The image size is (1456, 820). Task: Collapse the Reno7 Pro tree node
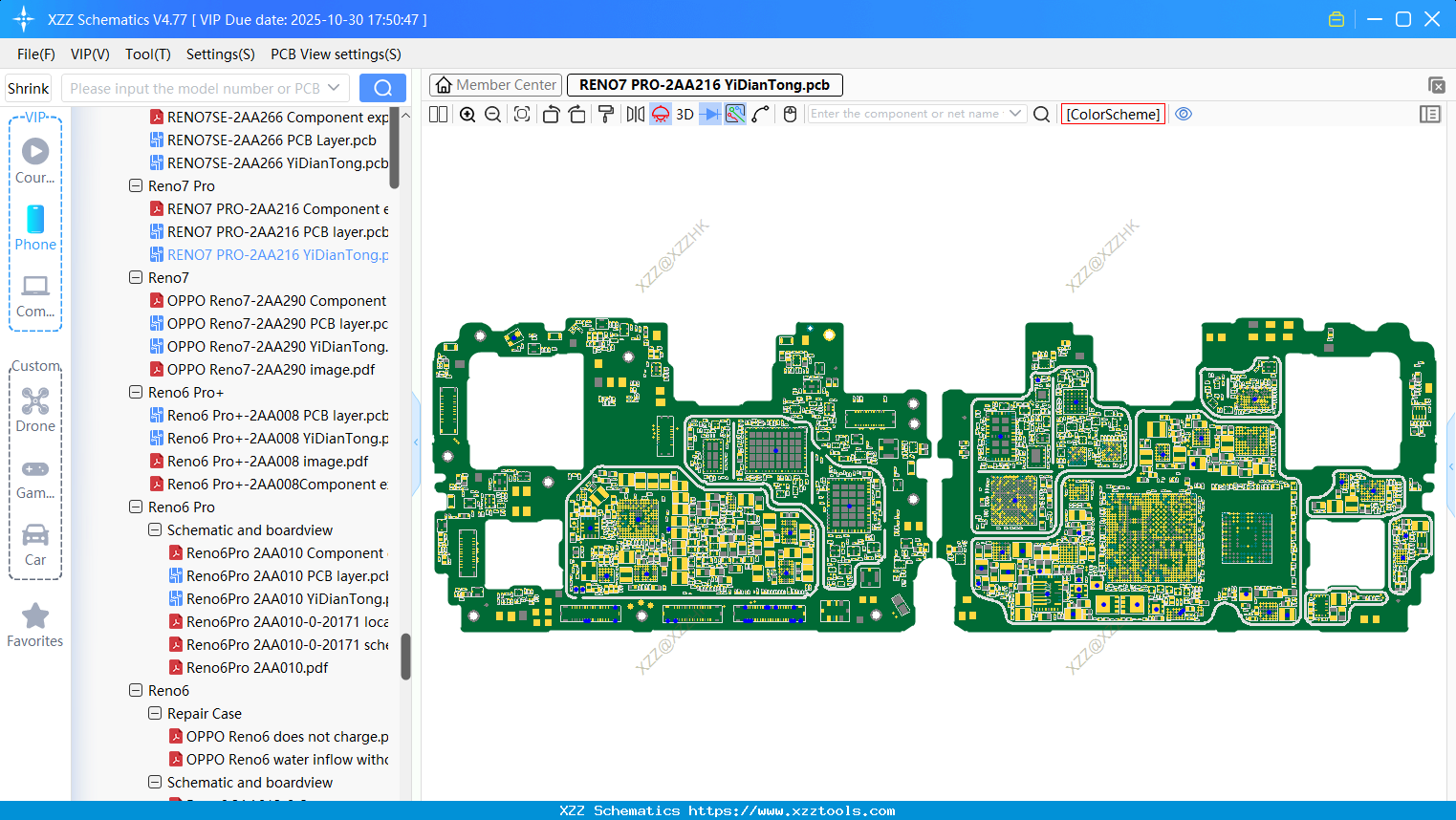click(136, 186)
